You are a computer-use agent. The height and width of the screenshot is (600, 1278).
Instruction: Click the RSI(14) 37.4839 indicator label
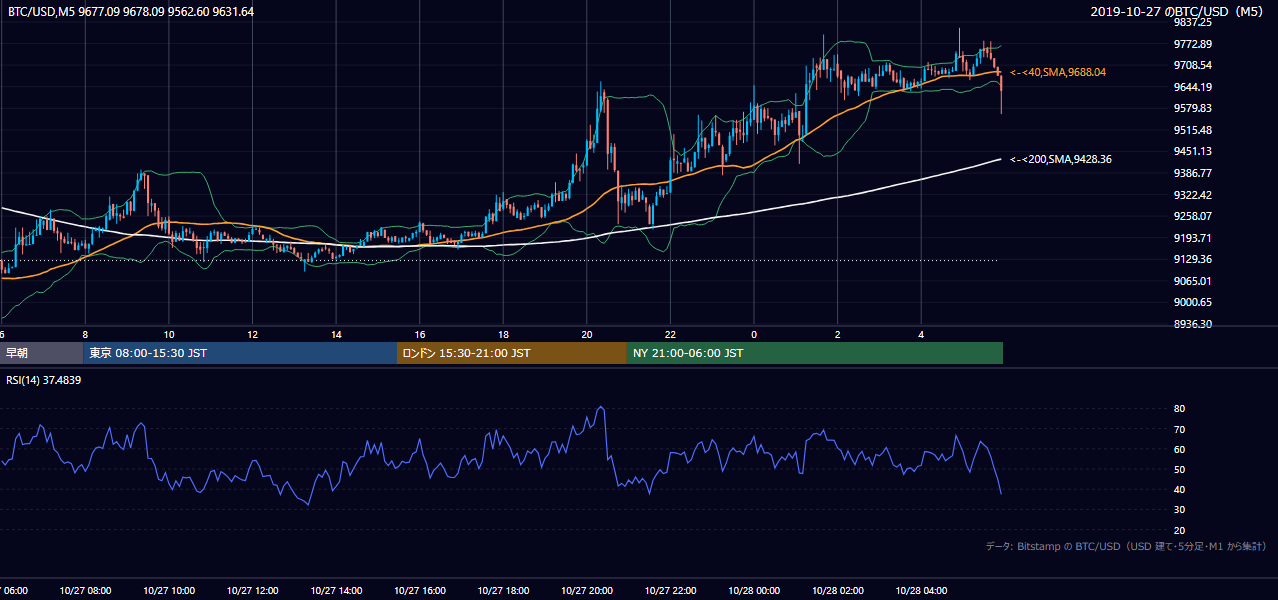44,380
